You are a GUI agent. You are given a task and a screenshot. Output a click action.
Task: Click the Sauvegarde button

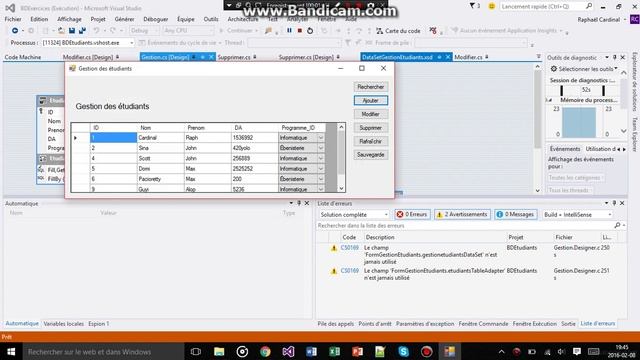371,155
